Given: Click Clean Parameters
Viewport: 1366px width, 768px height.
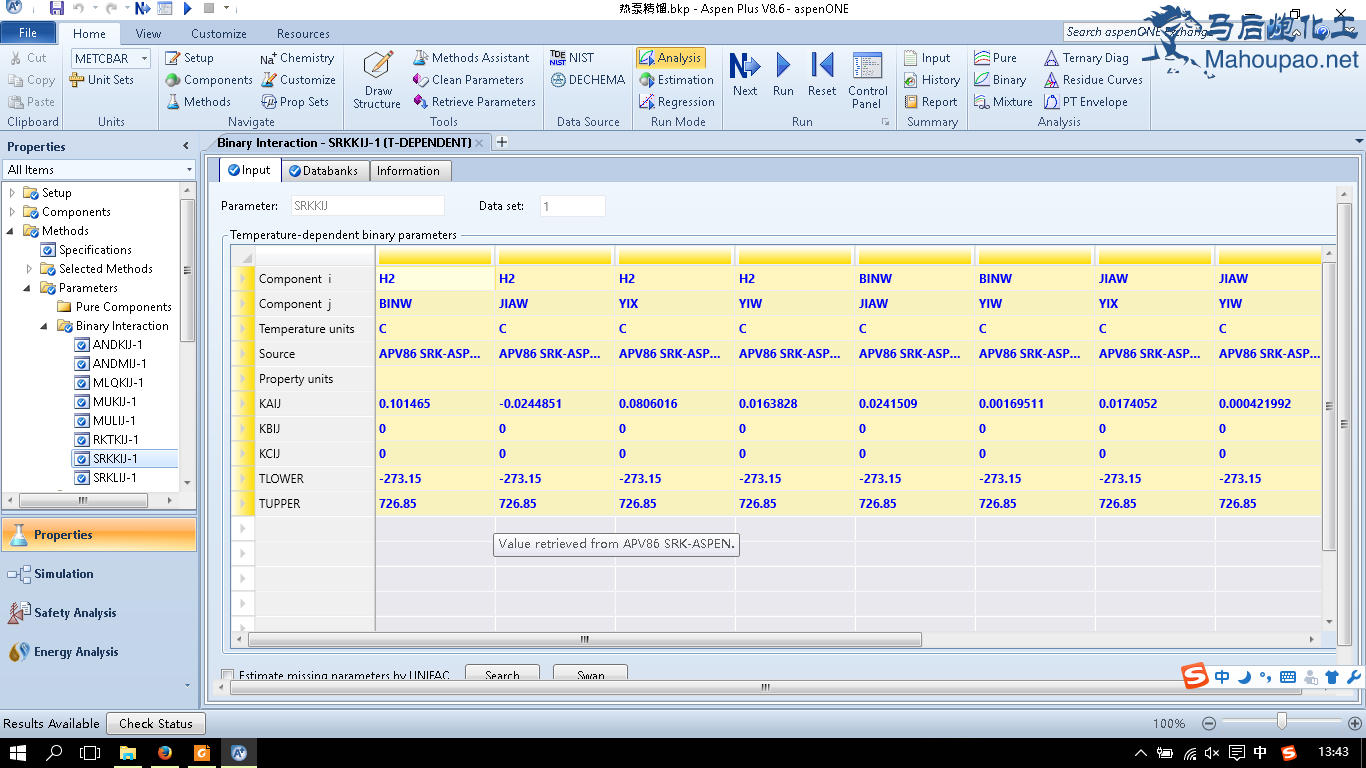Looking at the screenshot, I should (x=468, y=80).
